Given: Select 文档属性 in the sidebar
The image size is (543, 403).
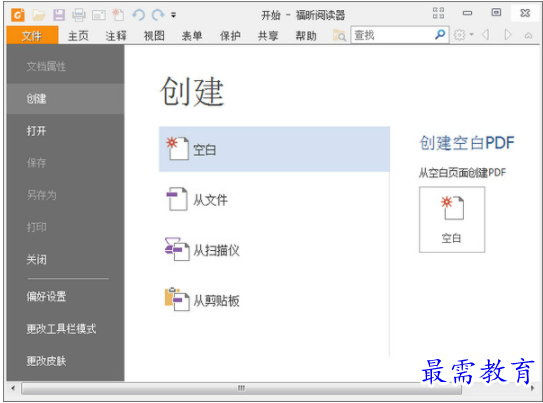Looking at the screenshot, I should pyautogui.click(x=65, y=66).
